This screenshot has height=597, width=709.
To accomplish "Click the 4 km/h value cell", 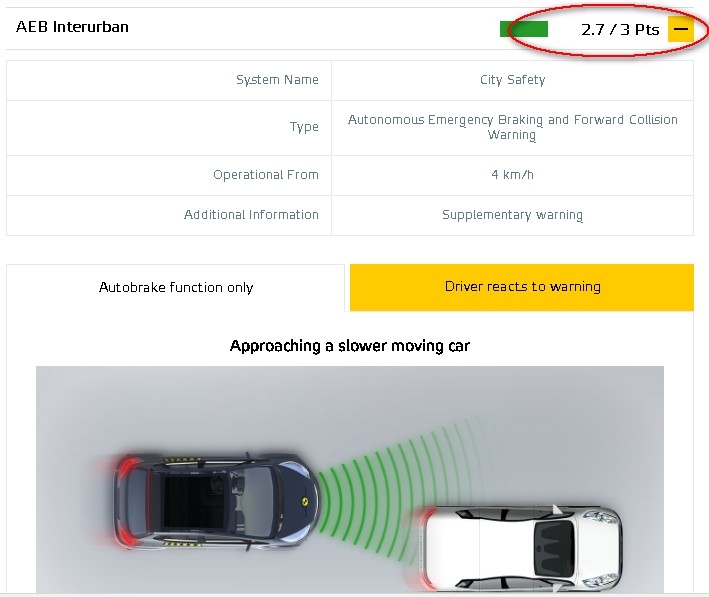I will click(x=512, y=175).
